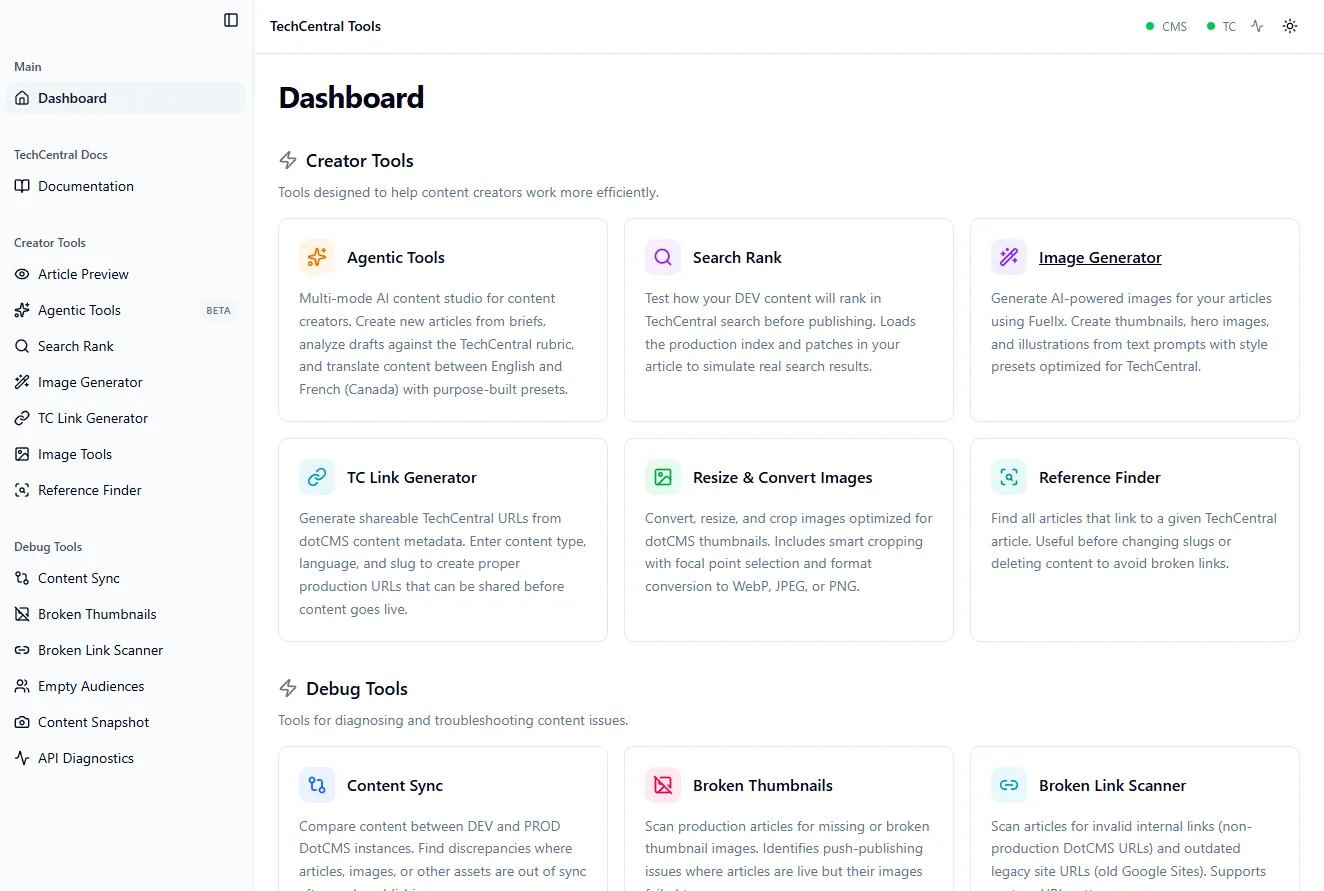Open Article Preview in the sidebar

tap(126, 274)
